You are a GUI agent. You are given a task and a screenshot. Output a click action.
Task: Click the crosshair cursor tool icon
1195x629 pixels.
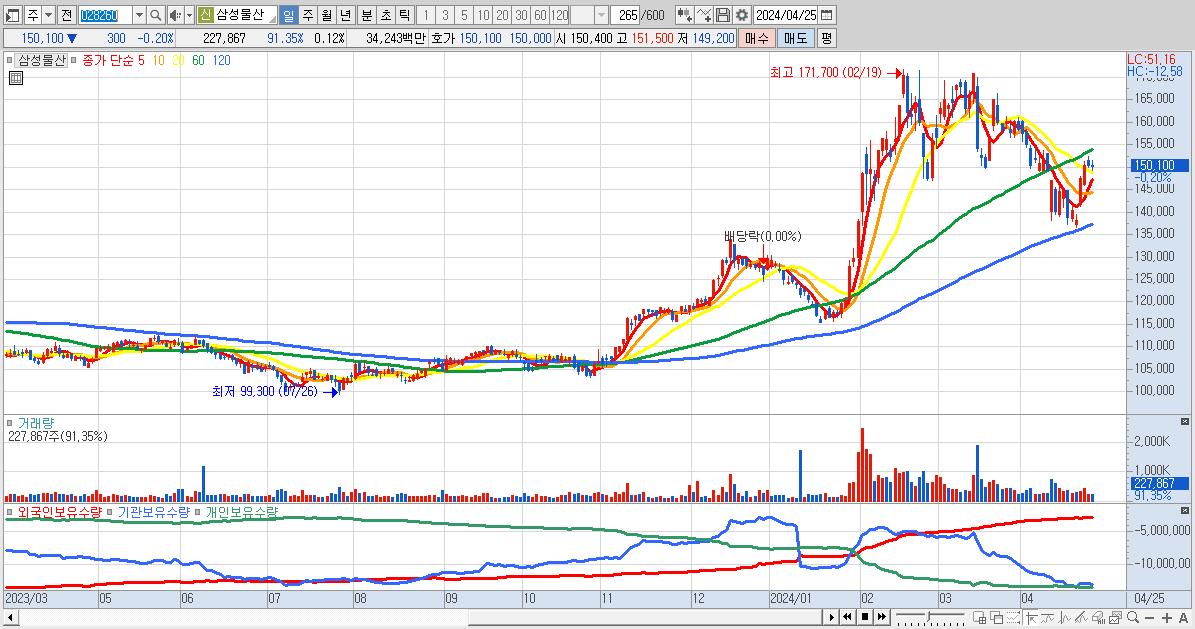[1031, 618]
